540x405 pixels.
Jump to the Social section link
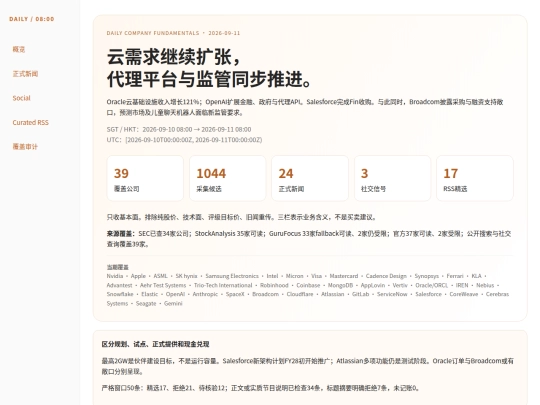[x=21, y=98]
